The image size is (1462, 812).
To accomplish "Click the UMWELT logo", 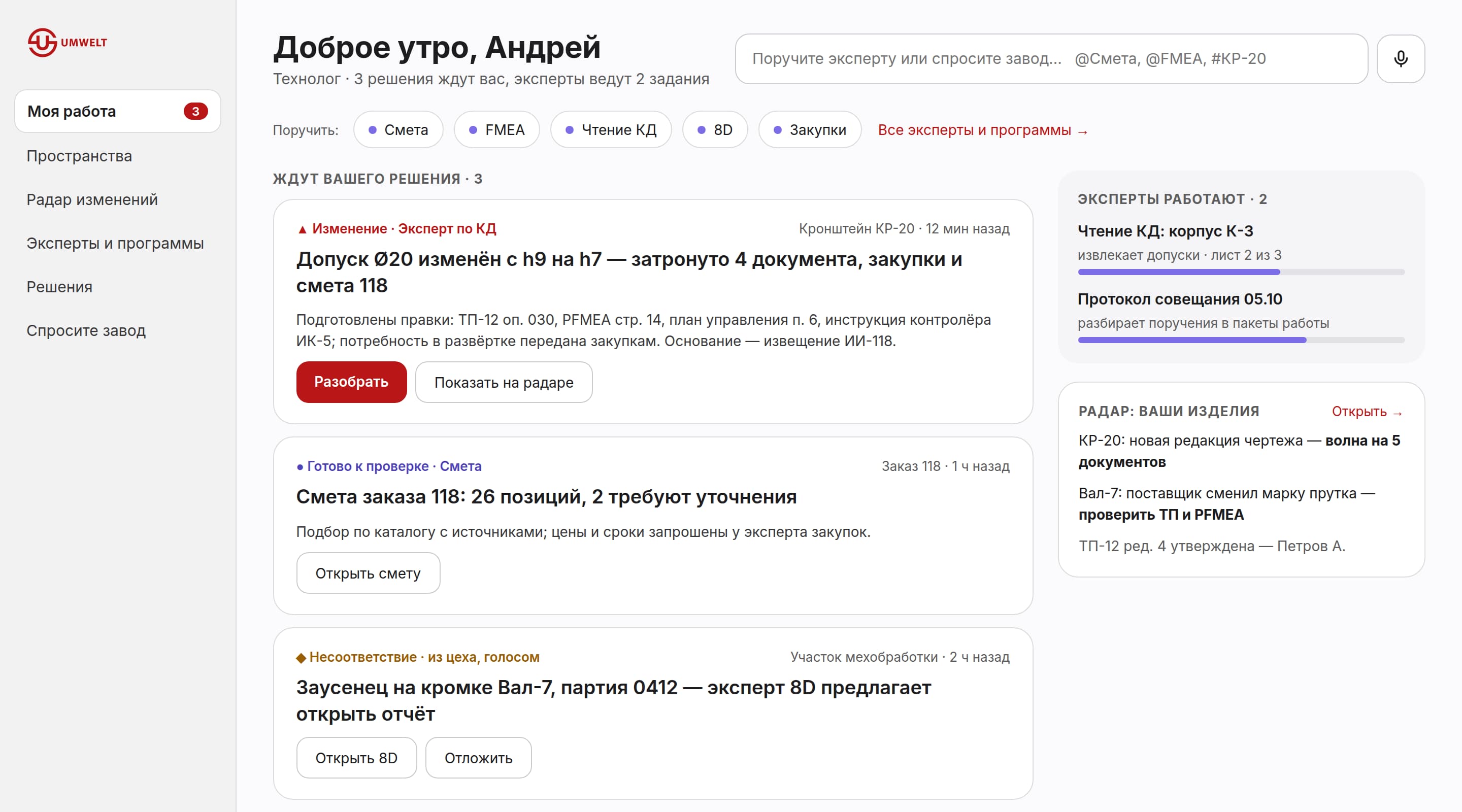I will tap(67, 43).
